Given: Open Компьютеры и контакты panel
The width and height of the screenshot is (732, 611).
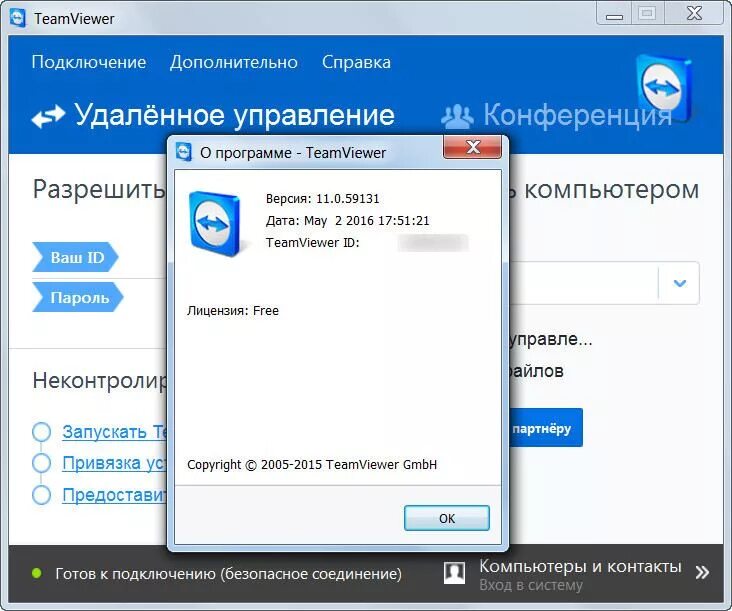Looking at the screenshot, I should click(580, 566).
